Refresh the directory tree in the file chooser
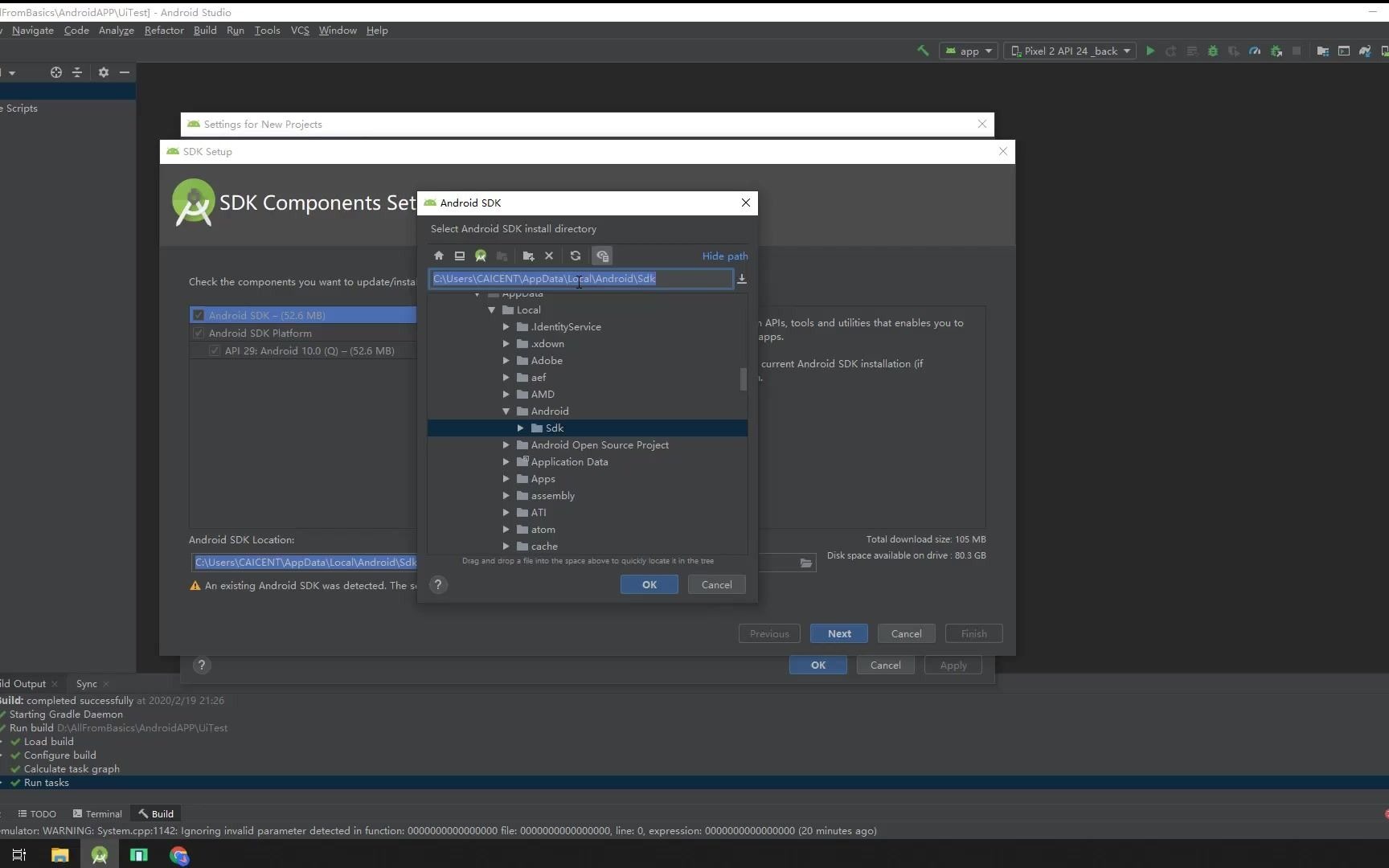 pos(576,256)
